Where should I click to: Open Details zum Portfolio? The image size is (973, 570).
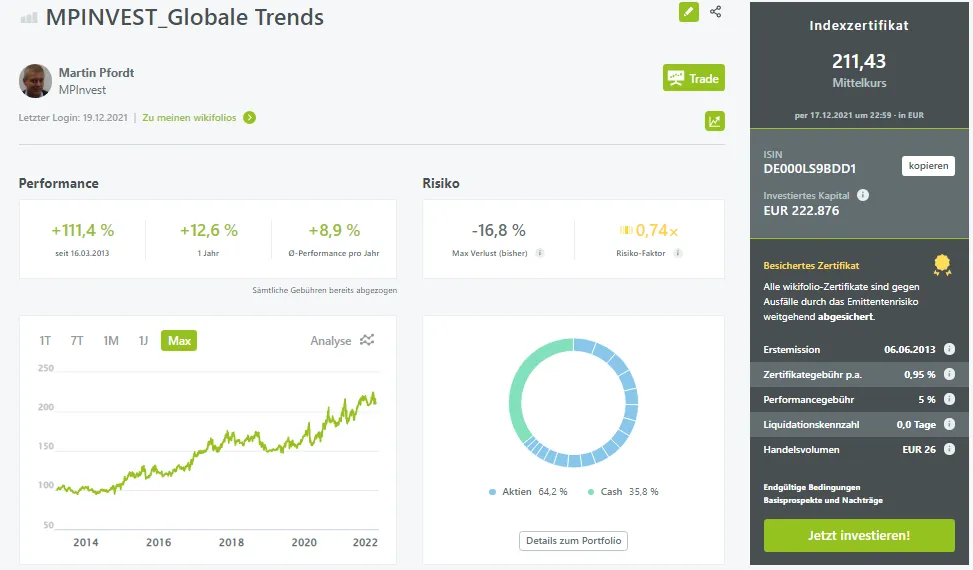(573, 541)
